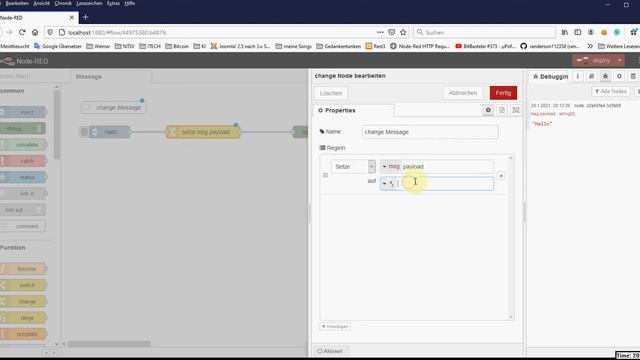The image size is (640, 360).
Task: Go to the browser home page icon
Action: (x=35, y=32)
